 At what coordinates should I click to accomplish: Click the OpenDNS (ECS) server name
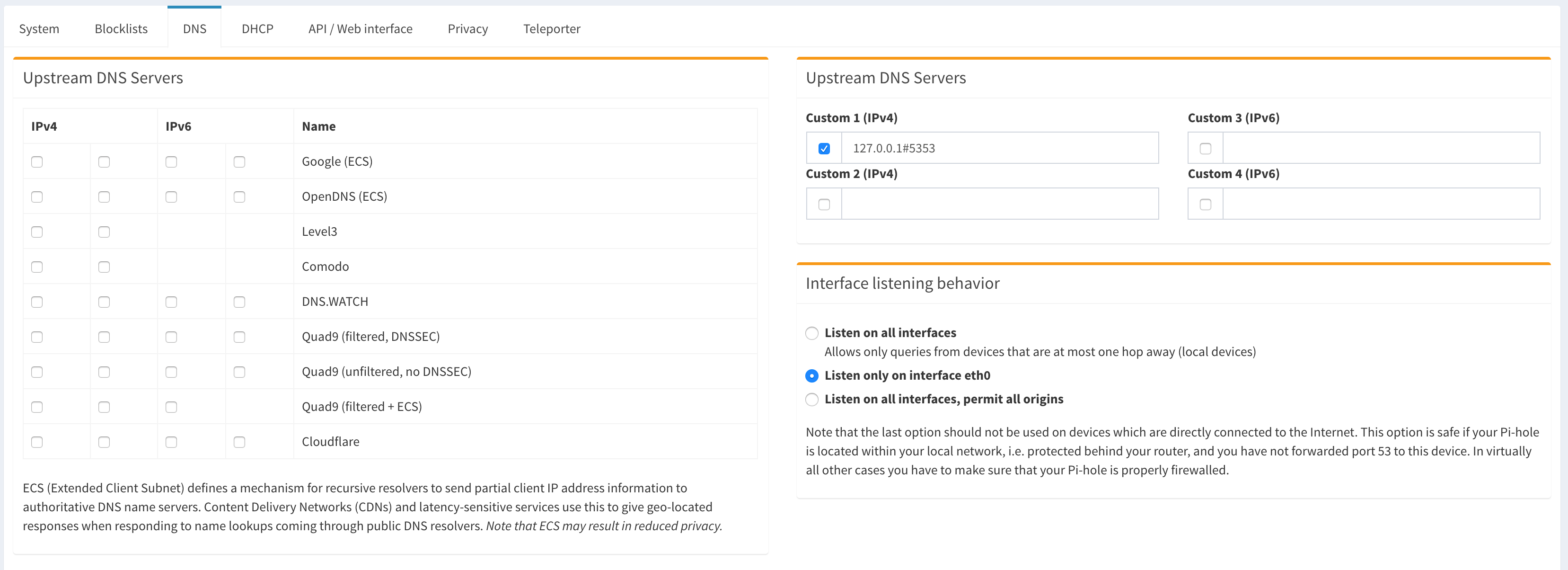[x=344, y=196]
